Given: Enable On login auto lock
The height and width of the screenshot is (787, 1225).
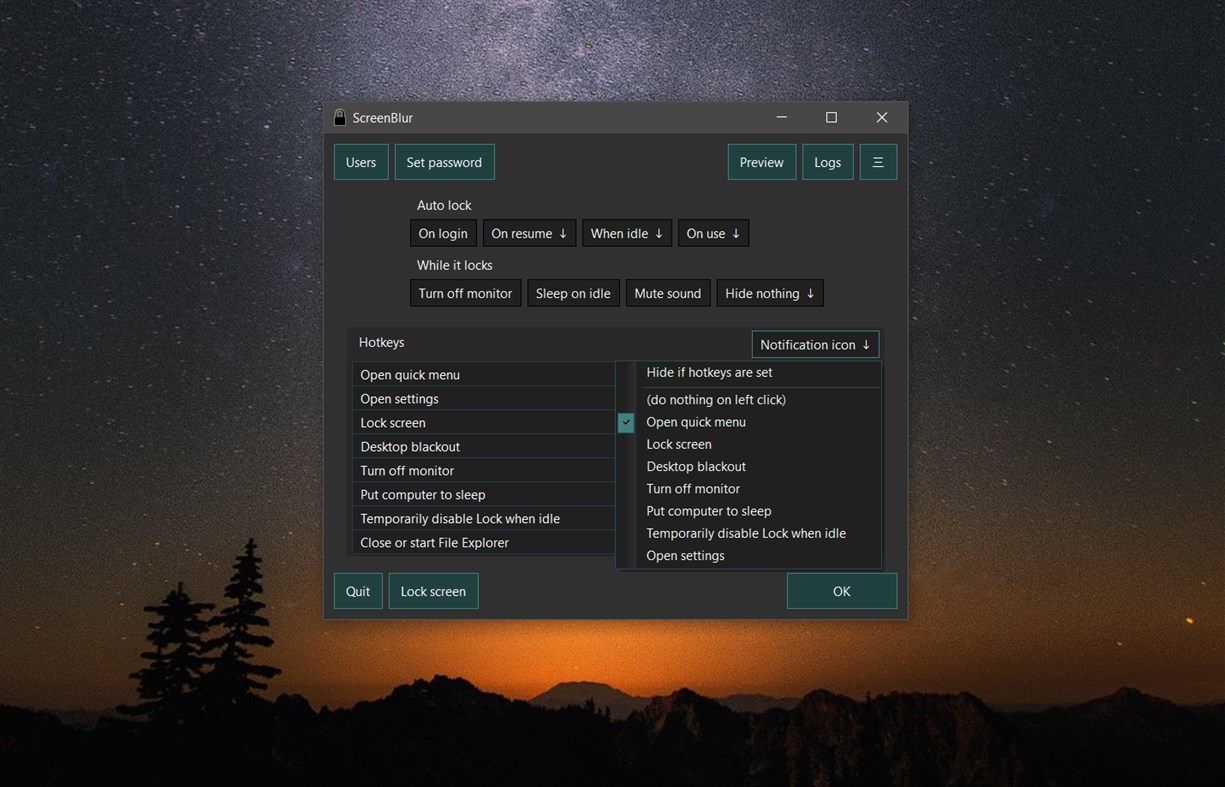Looking at the screenshot, I should pyautogui.click(x=442, y=233).
